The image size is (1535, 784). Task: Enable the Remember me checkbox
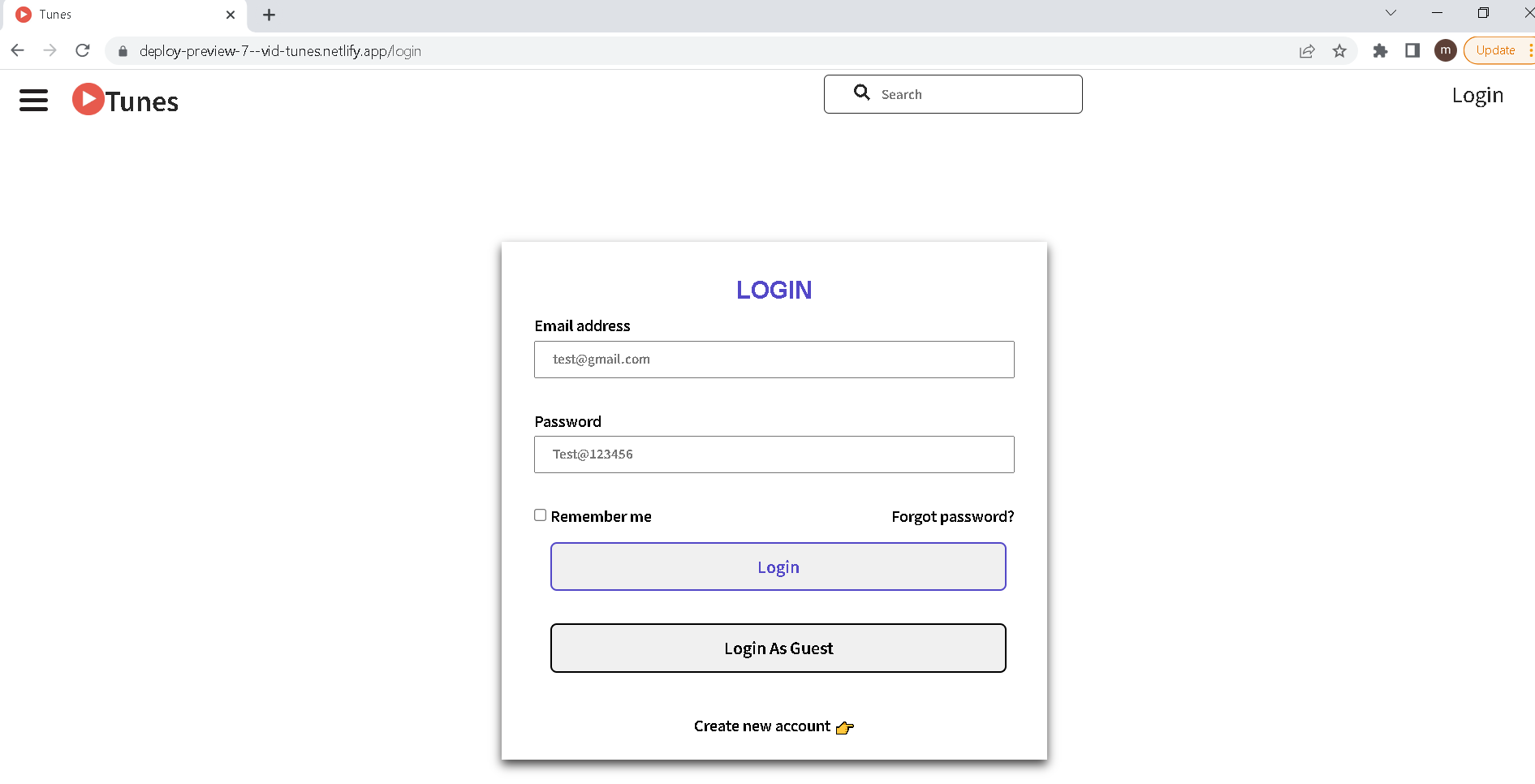pyautogui.click(x=540, y=515)
